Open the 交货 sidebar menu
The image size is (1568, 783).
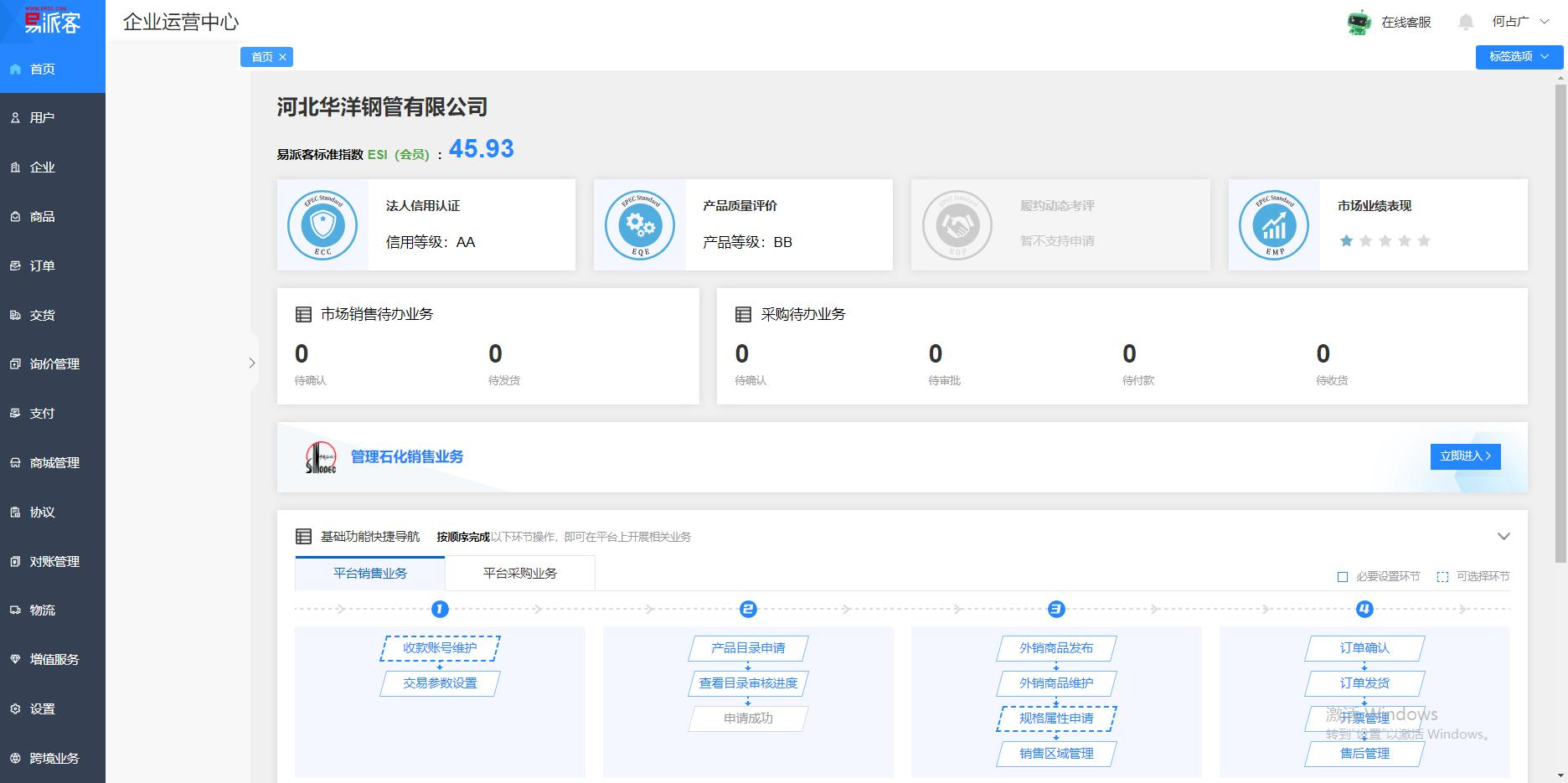pyautogui.click(x=53, y=316)
